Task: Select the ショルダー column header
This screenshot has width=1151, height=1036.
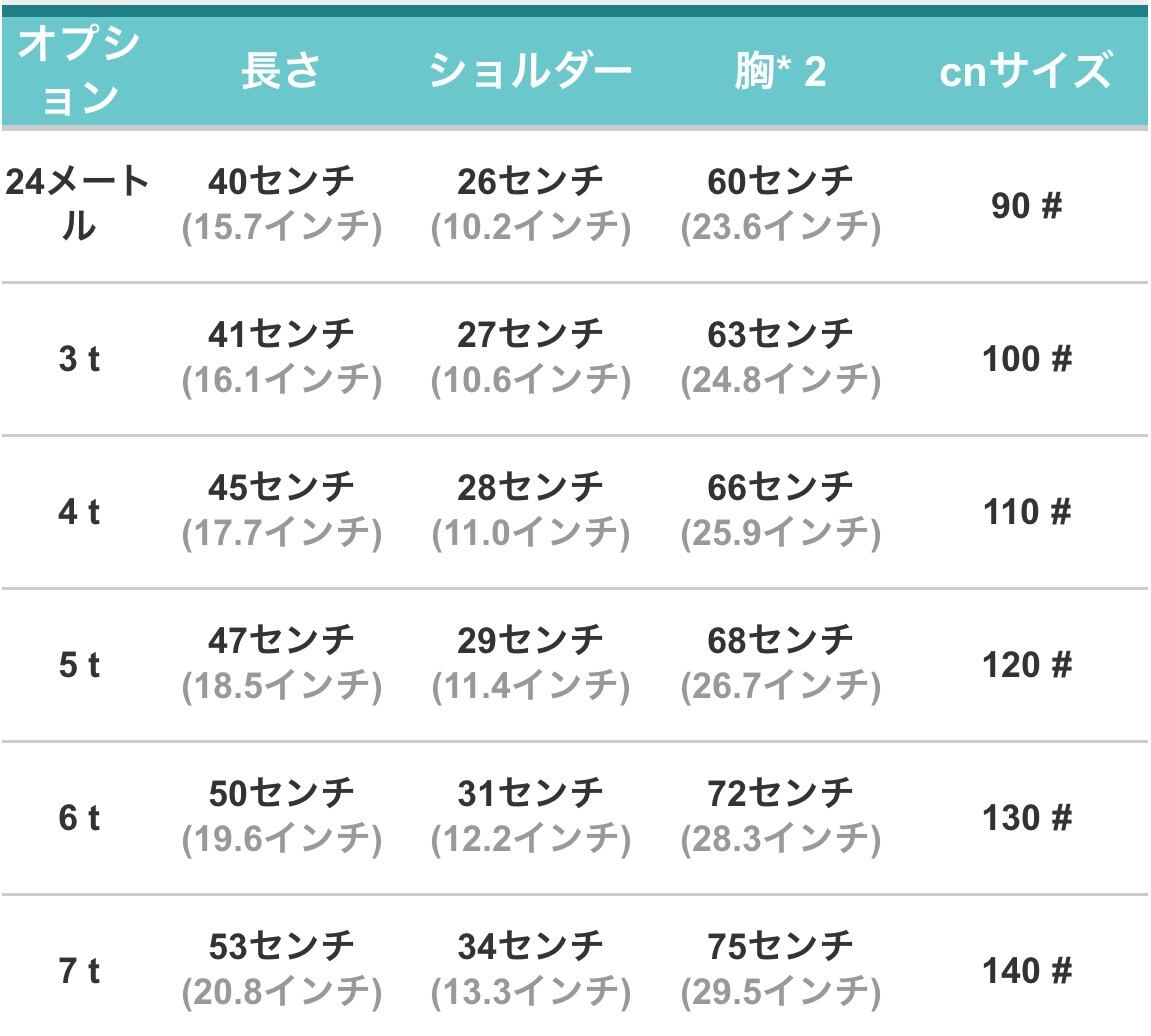Action: tap(530, 70)
